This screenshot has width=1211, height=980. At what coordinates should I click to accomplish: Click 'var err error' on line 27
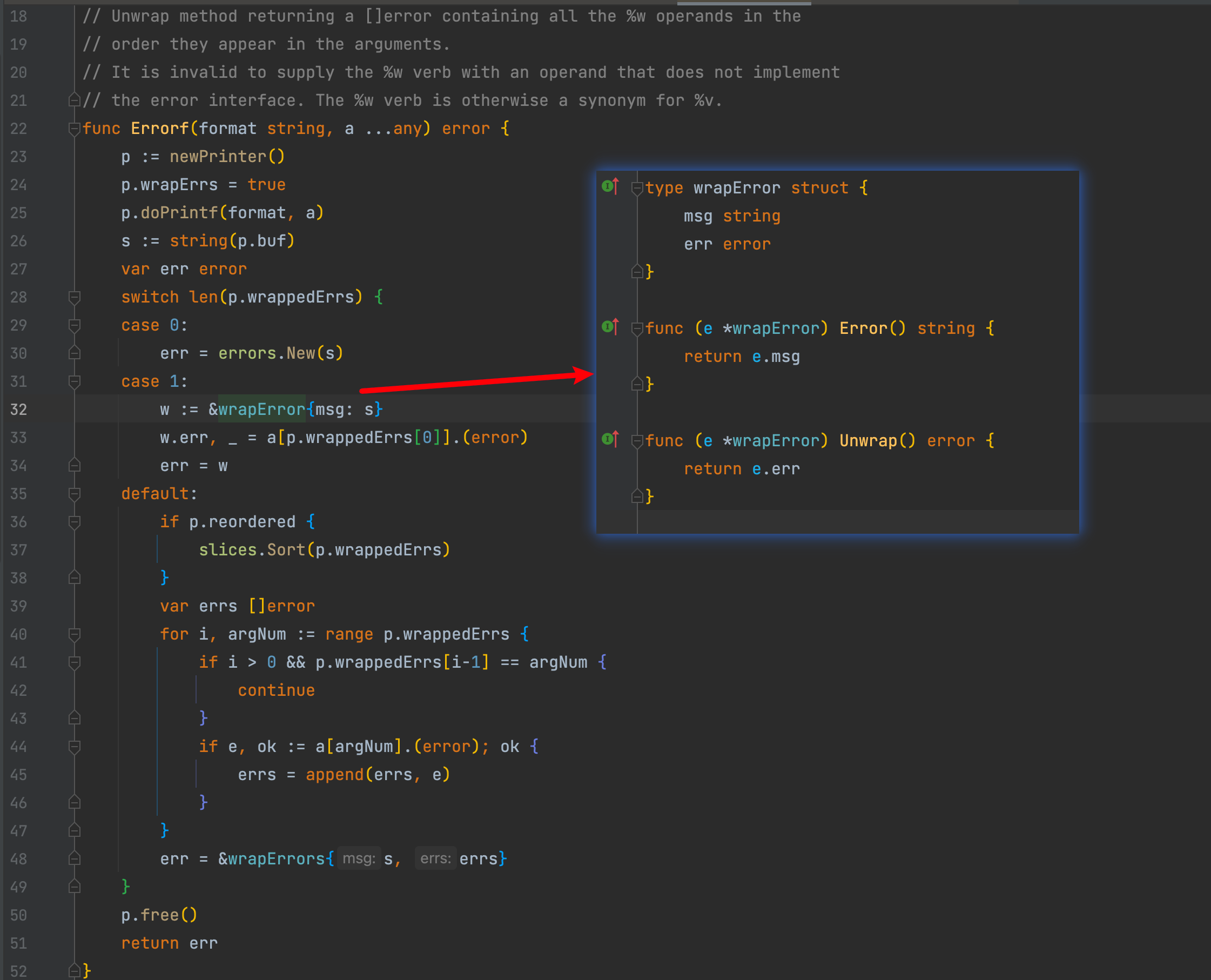184,269
